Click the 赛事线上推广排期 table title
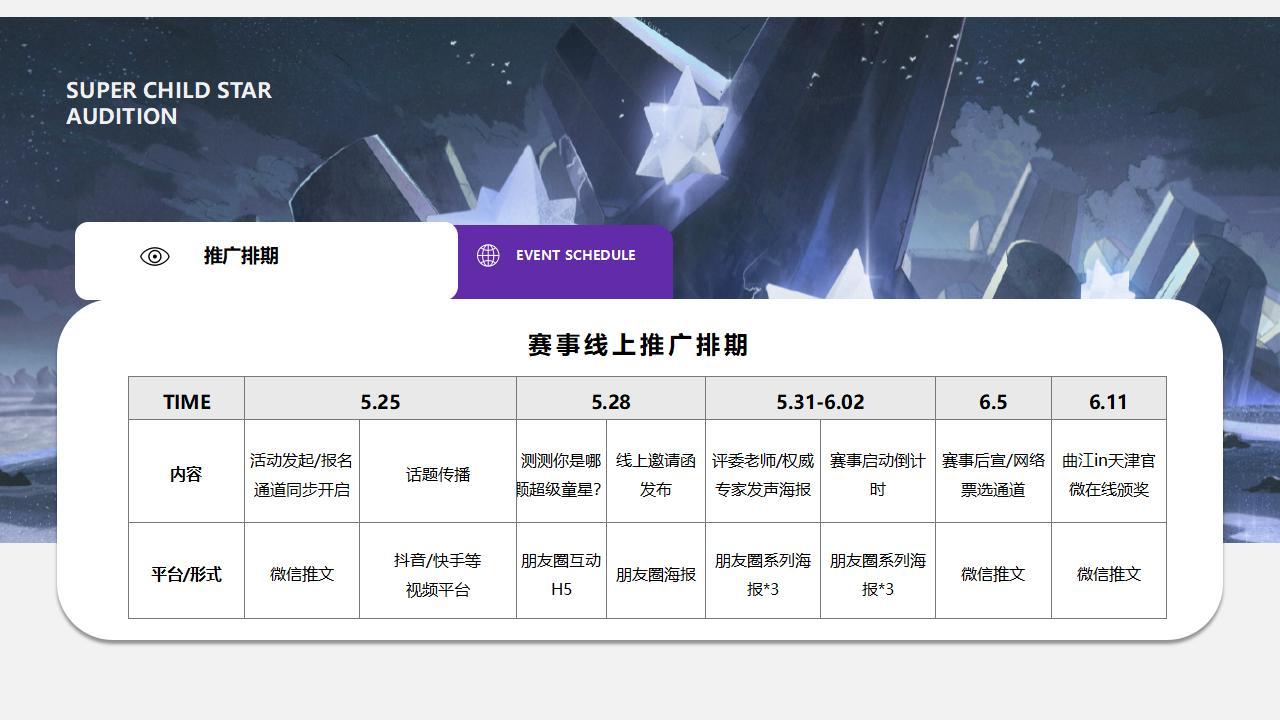The width and height of the screenshot is (1280, 720). [638, 345]
